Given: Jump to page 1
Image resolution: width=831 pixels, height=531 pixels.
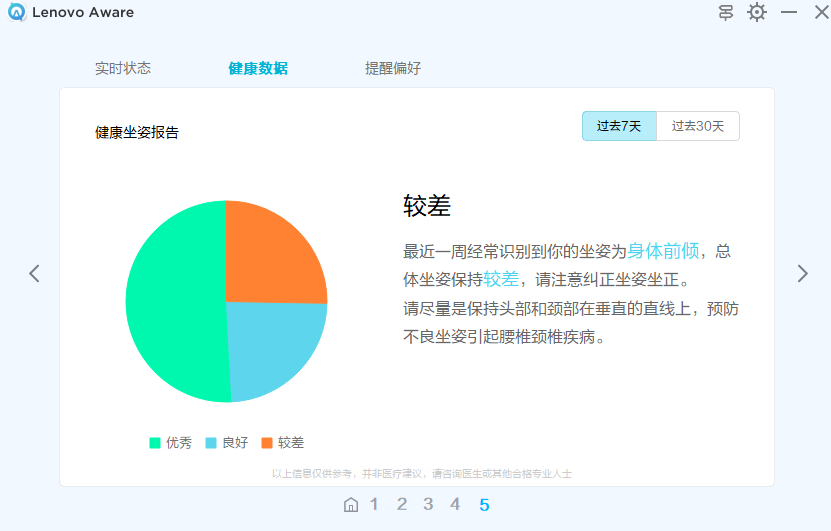Looking at the screenshot, I should (374, 504).
